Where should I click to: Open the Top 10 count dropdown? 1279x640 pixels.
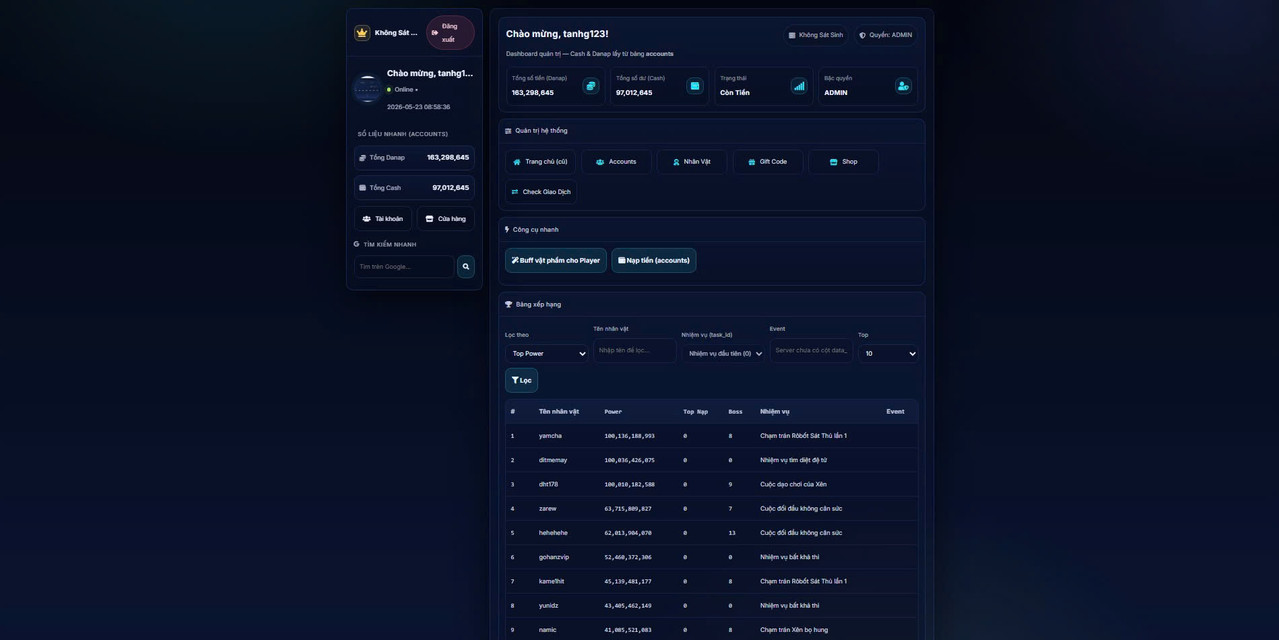pyautogui.click(x=888, y=353)
